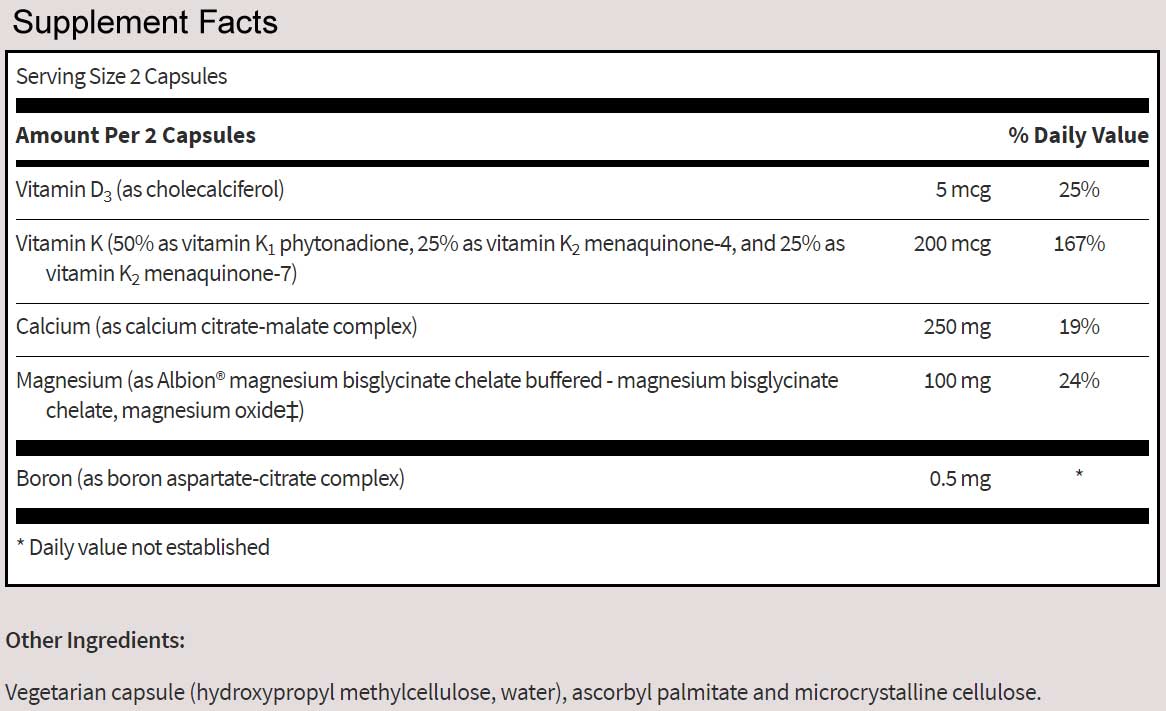Select the Serving Size 2 Capsules text
The height and width of the screenshot is (711, 1166).
[x=122, y=77]
